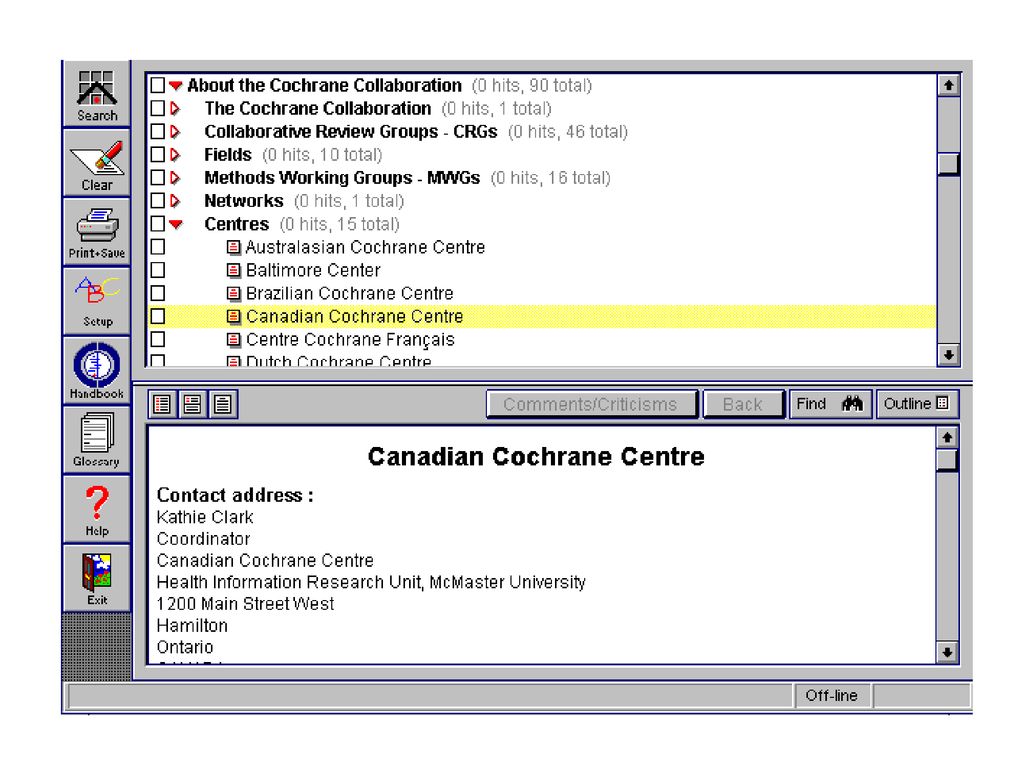Tick checkbox for Brazilian Cochrane Centre
The width and height of the screenshot is (1024, 768).
click(157, 293)
